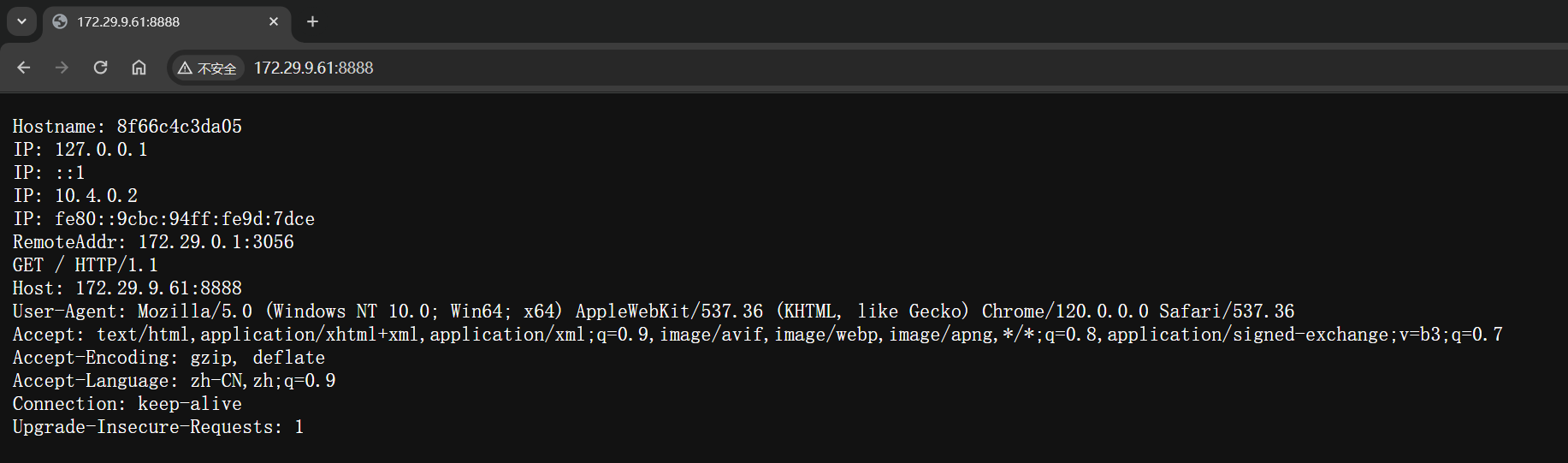Focus the address bar URL text

click(314, 68)
